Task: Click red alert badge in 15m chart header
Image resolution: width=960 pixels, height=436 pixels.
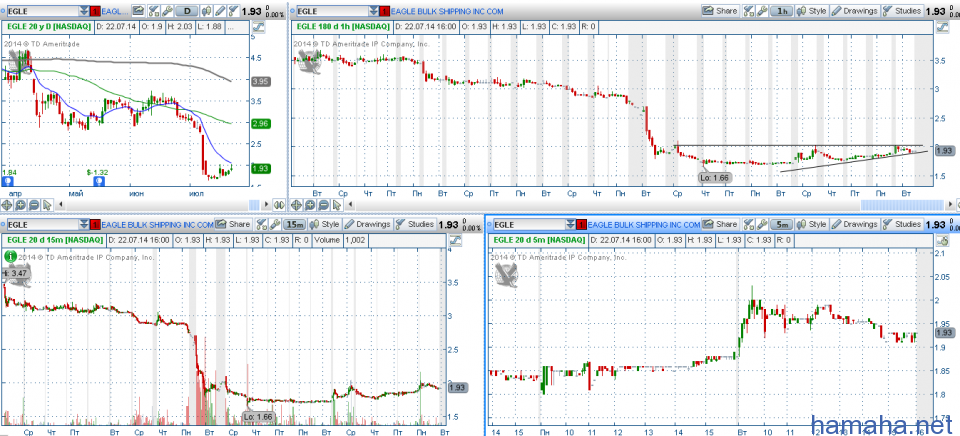Action: pyautogui.click(x=95, y=224)
